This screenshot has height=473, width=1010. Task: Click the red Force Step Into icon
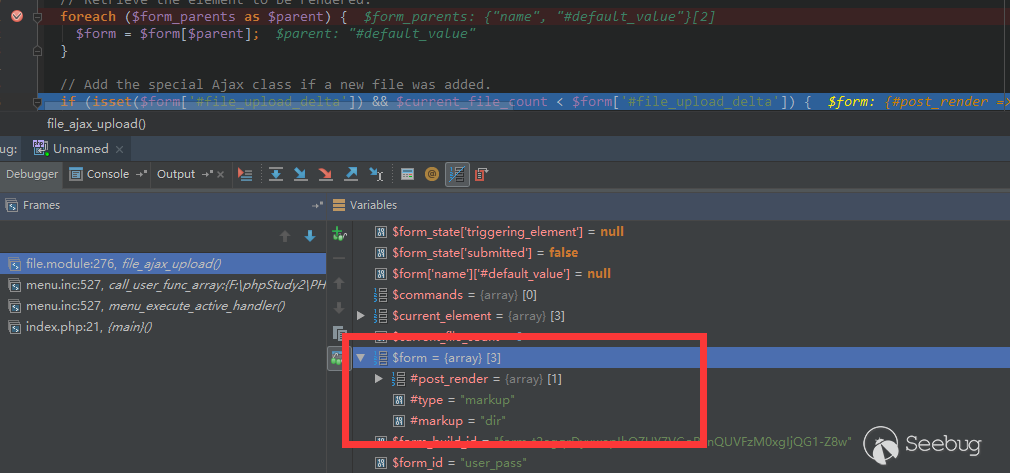pyautogui.click(x=326, y=174)
